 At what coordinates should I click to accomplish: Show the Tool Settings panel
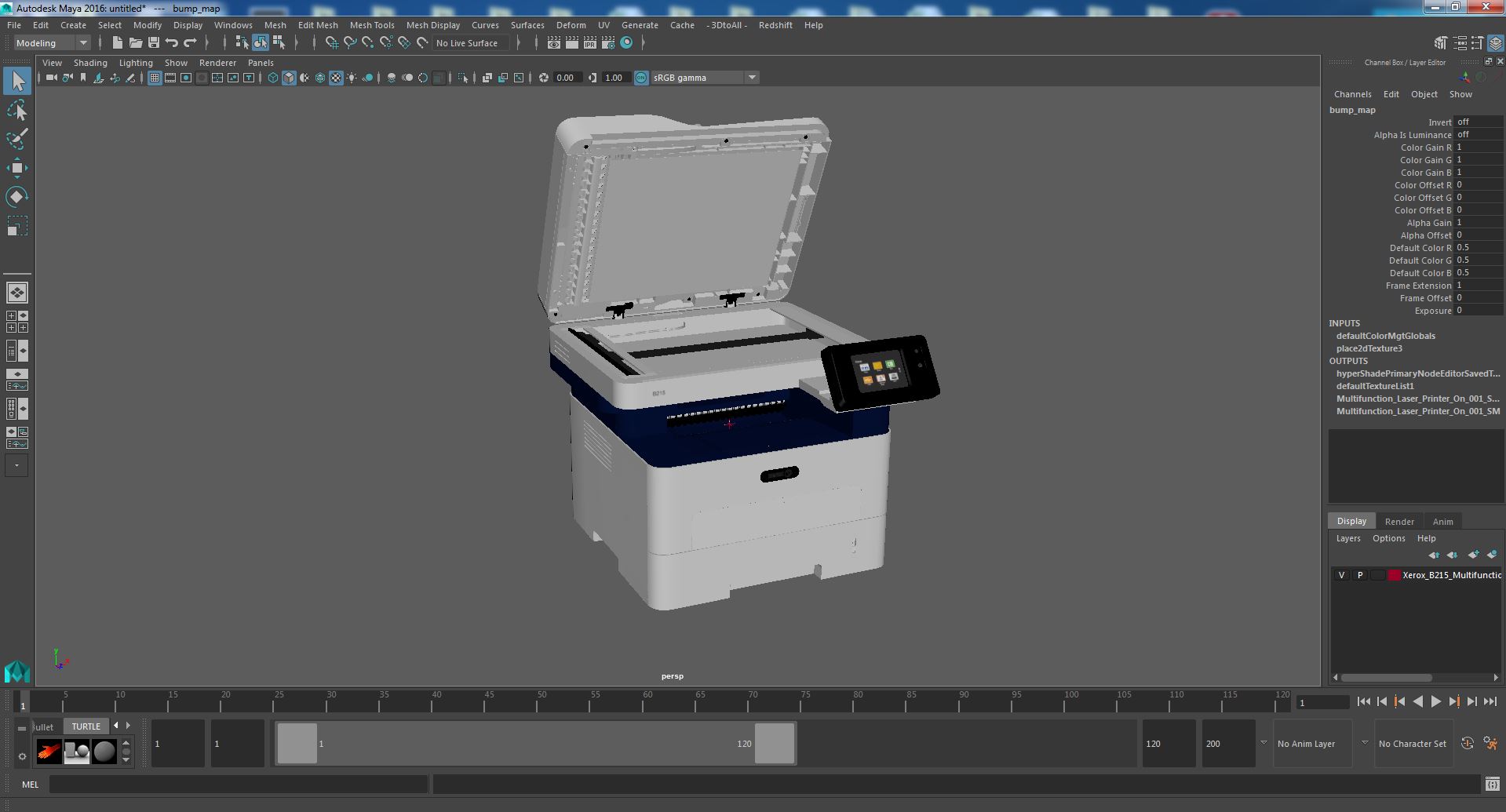tap(1478, 43)
